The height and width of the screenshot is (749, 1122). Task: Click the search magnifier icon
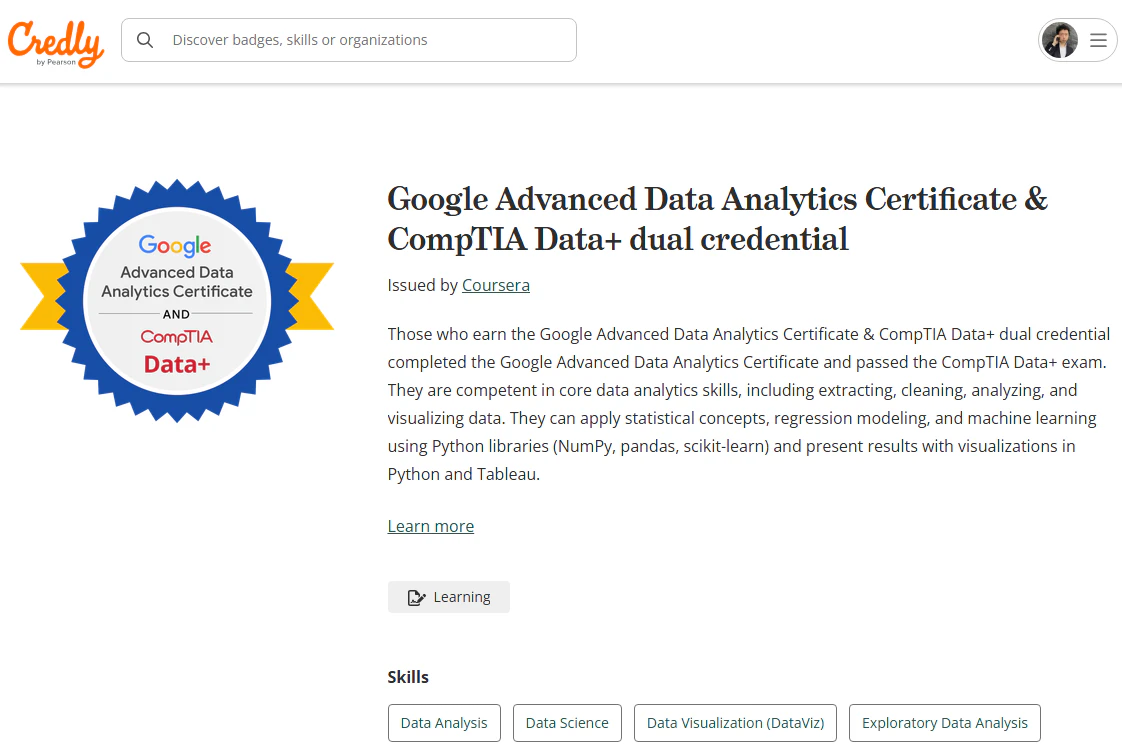tap(145, 40)
